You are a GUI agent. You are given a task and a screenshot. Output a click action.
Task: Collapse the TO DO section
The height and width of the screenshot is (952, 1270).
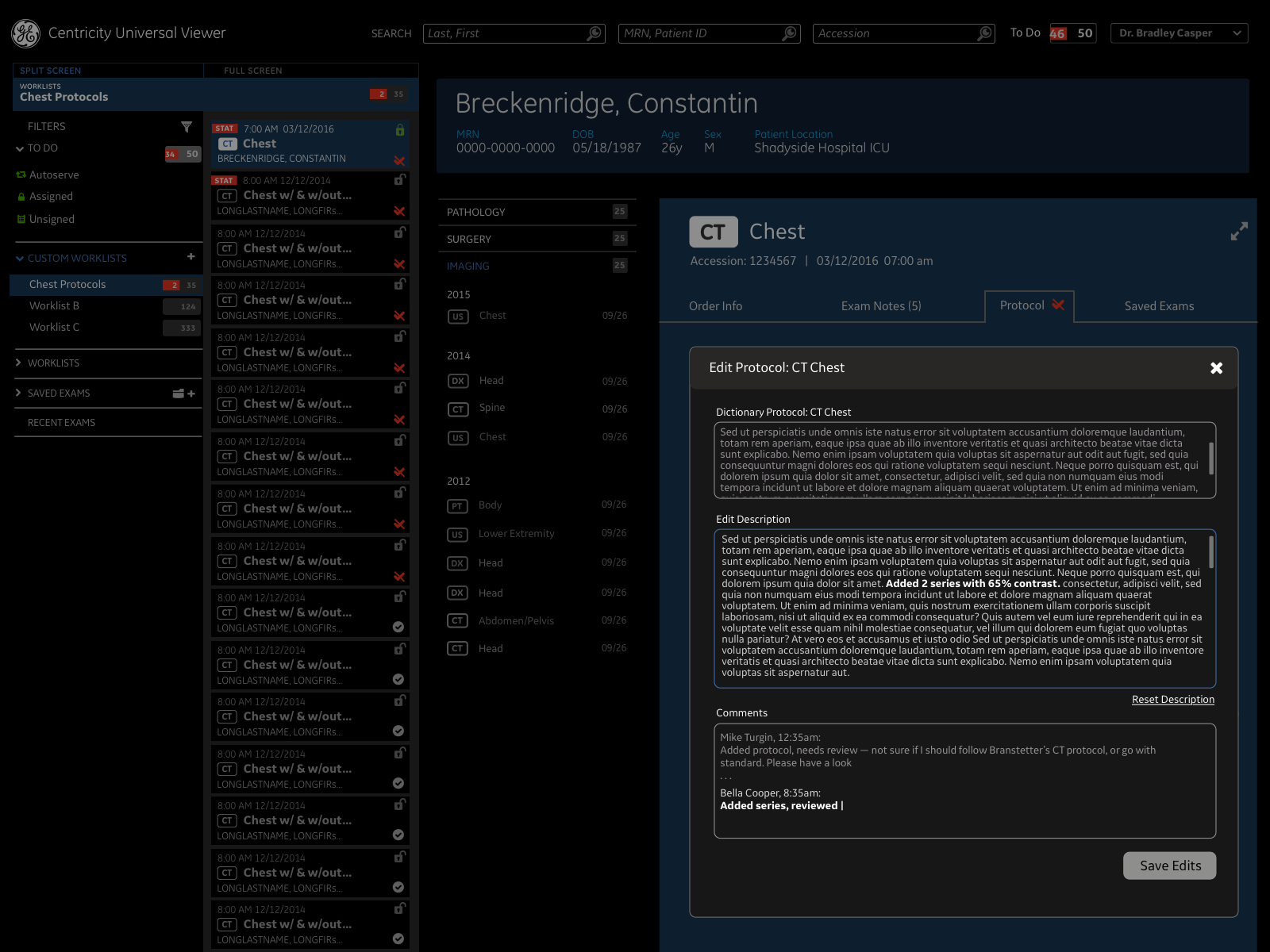(x=20, y=148)
